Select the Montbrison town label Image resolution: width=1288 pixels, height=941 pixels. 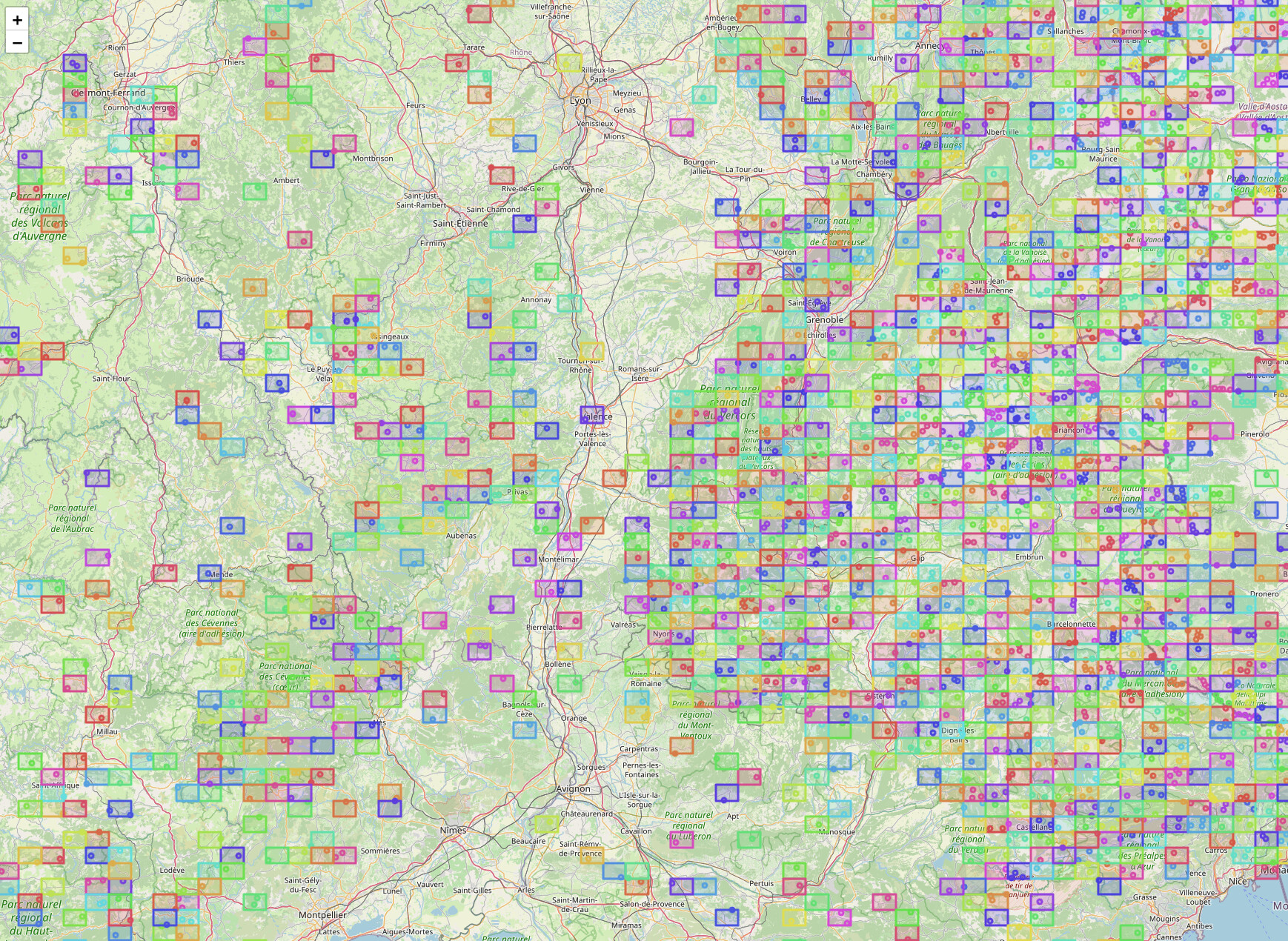pos(373,159)
